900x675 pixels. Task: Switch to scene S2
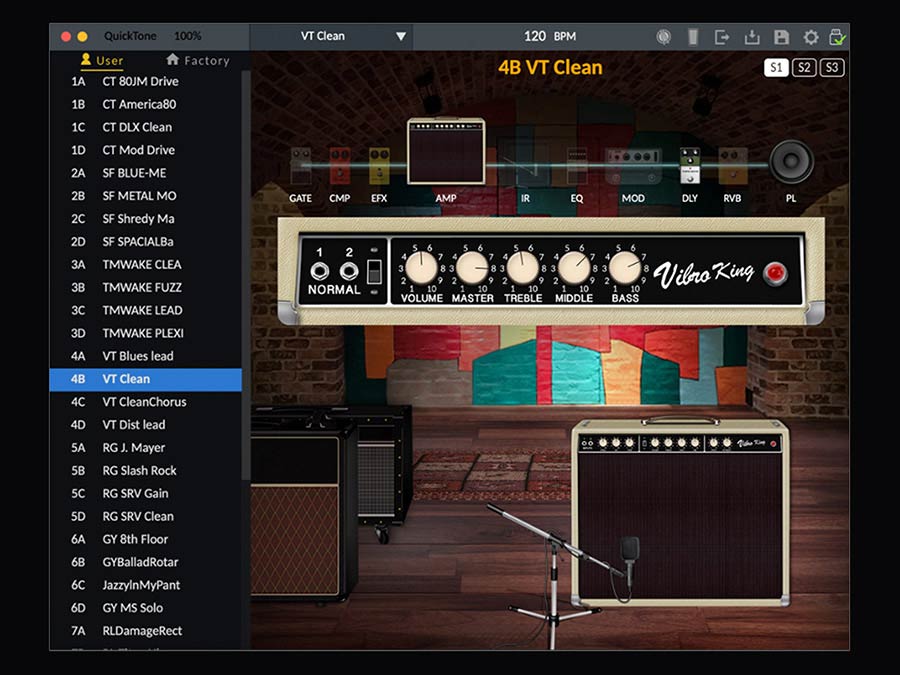(x=804, y=68)
